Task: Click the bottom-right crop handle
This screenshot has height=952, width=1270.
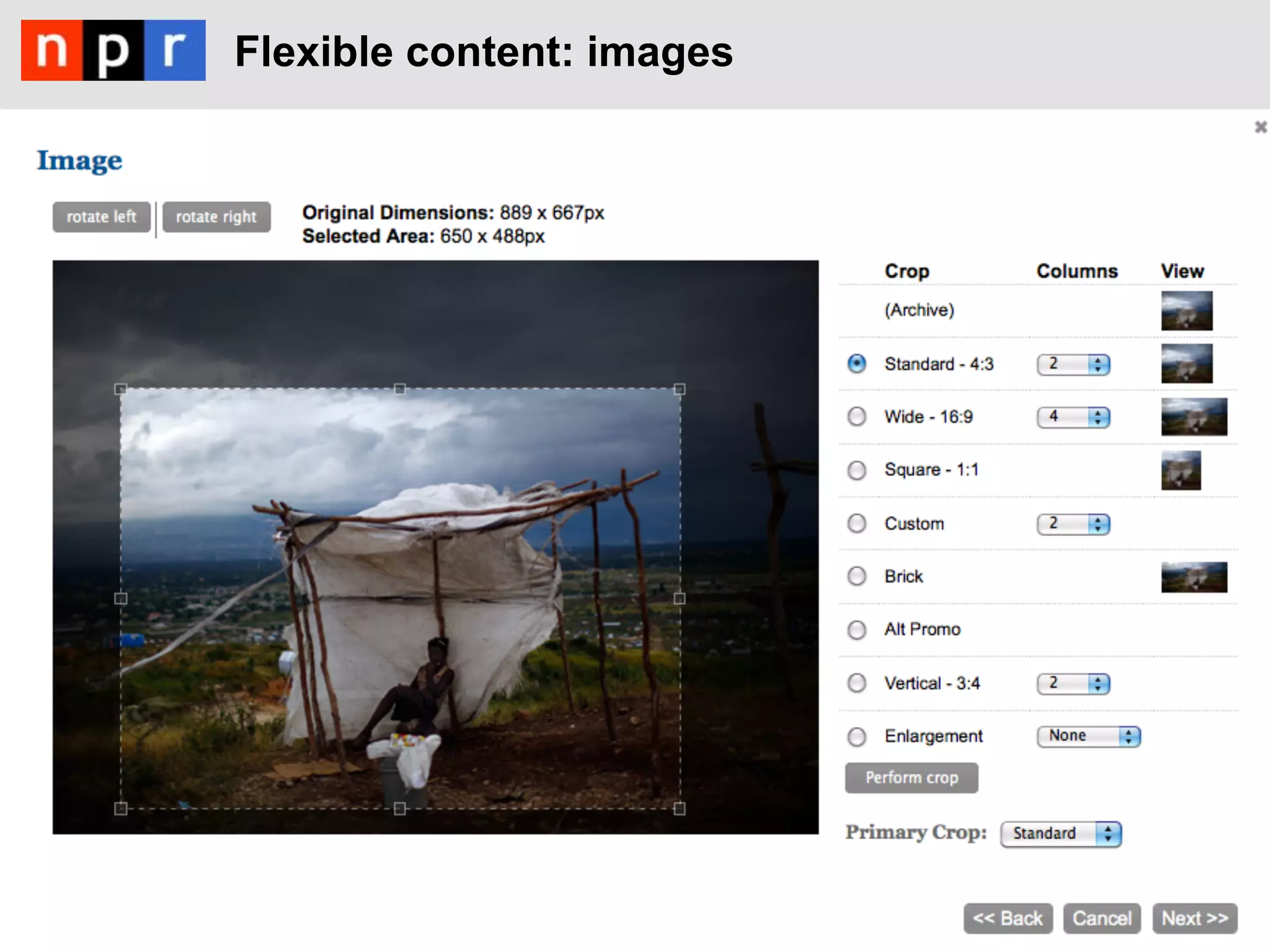Action: tap(680, 808)
